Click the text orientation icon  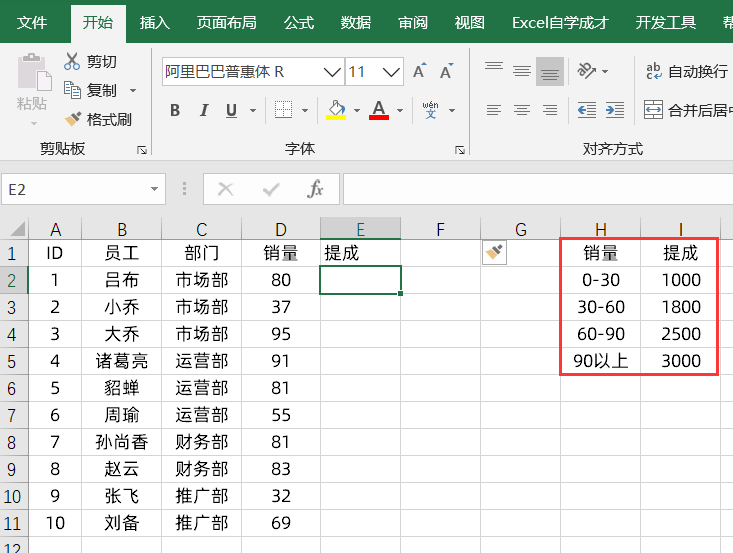587,71
